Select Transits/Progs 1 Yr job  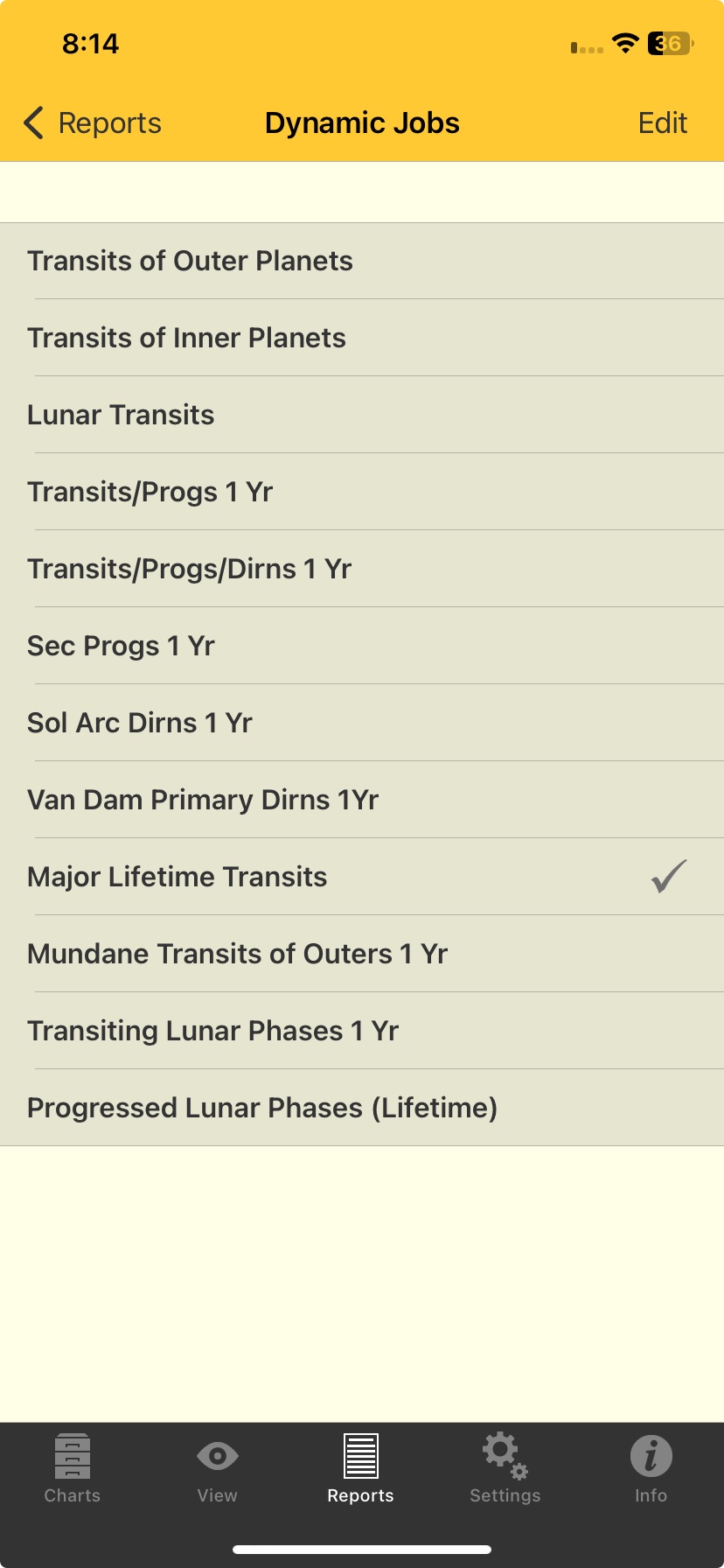pos(150,492)
